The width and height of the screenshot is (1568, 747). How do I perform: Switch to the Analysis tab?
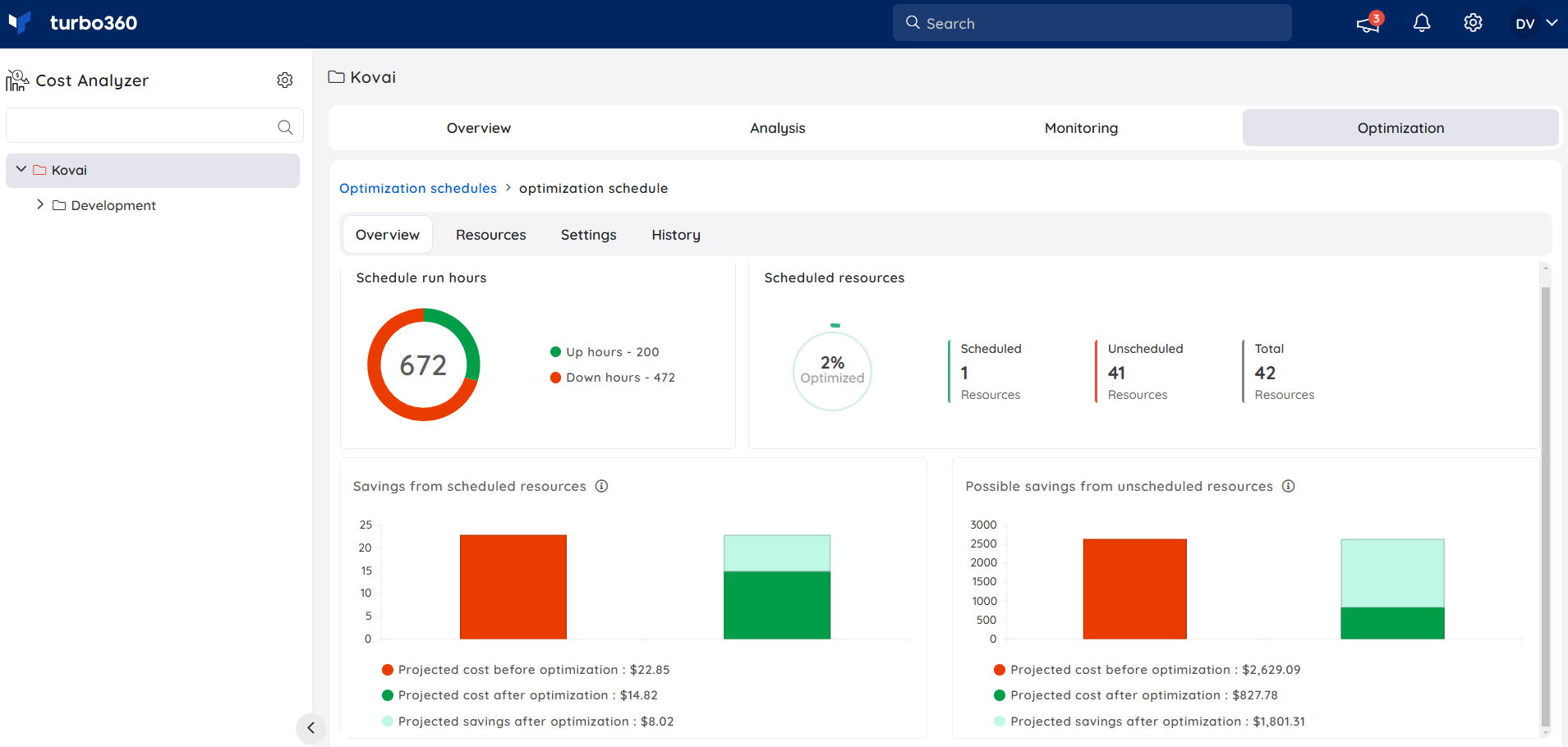click(x=778, y=128)
